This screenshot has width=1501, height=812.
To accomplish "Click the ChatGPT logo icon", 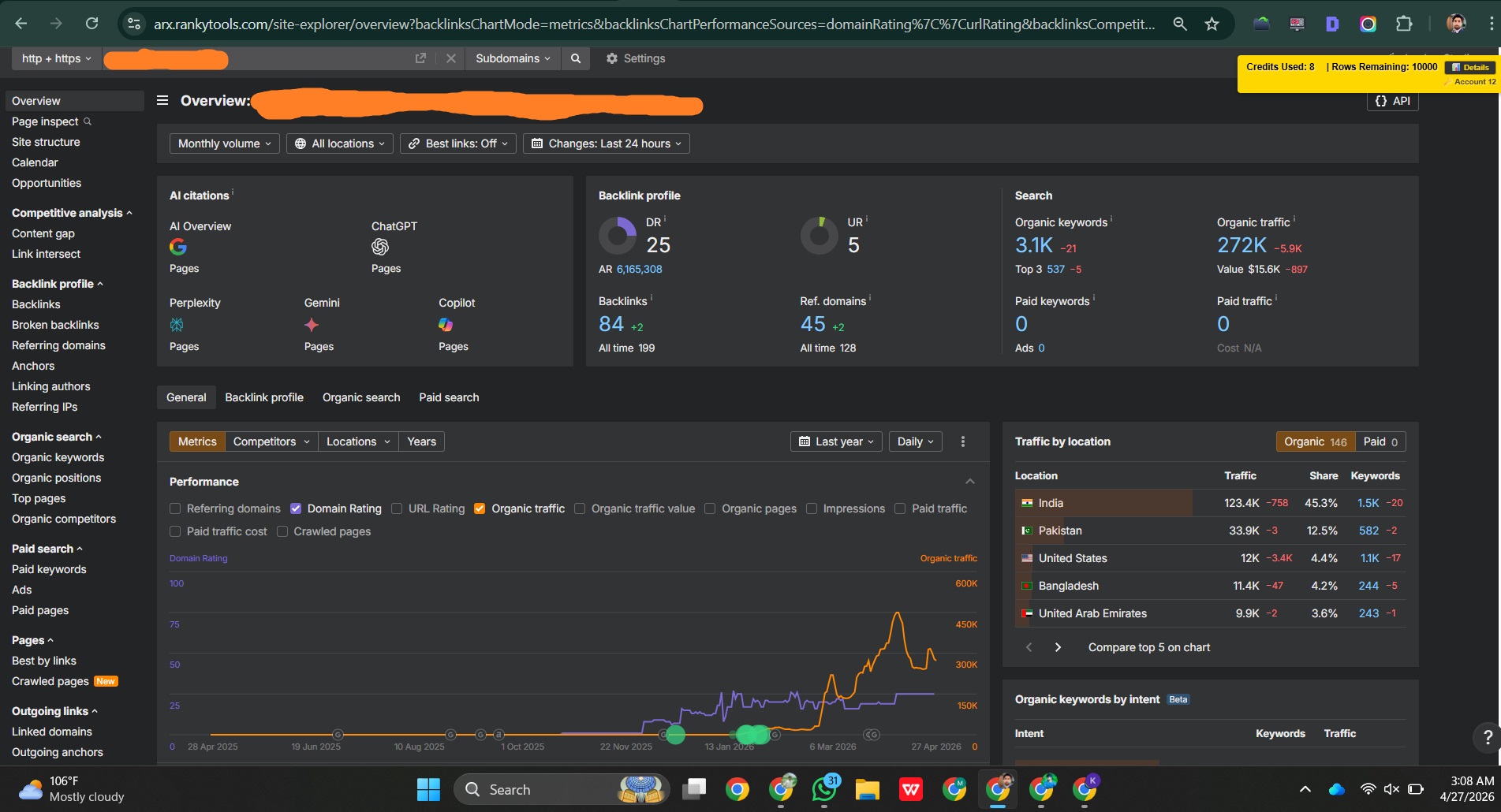I will (x=380, y=247).
